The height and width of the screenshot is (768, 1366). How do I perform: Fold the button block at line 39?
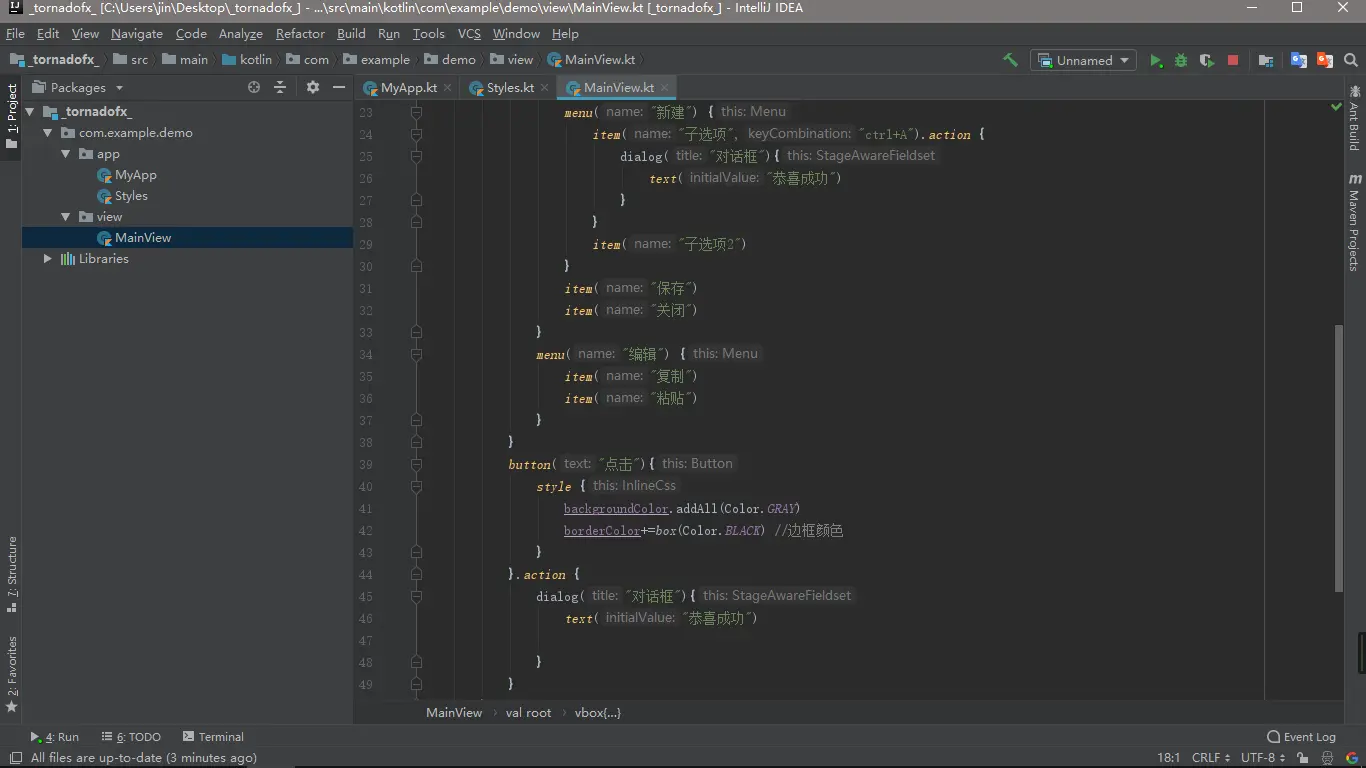point(416,464)
